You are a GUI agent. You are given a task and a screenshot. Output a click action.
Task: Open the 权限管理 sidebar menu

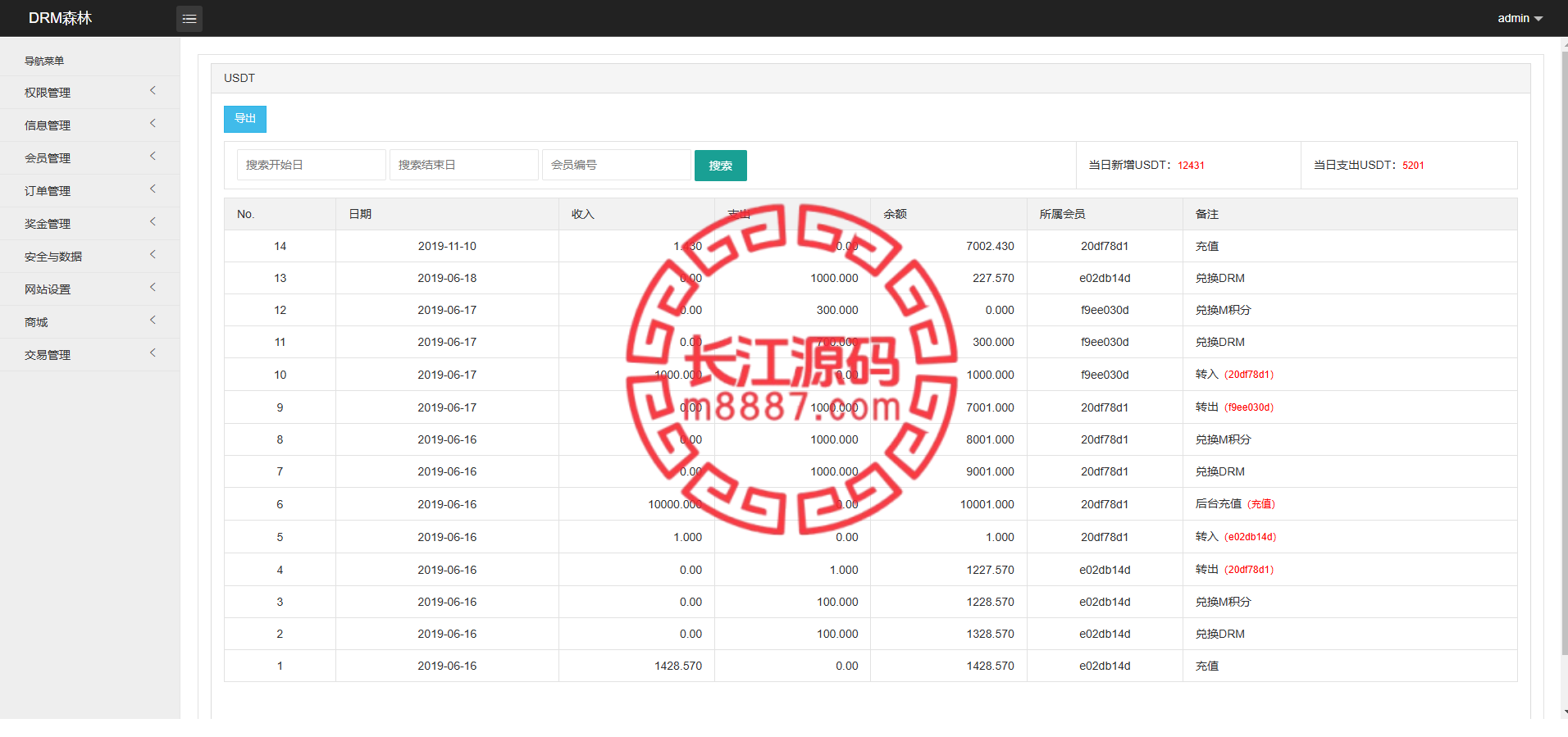[89, 93]
